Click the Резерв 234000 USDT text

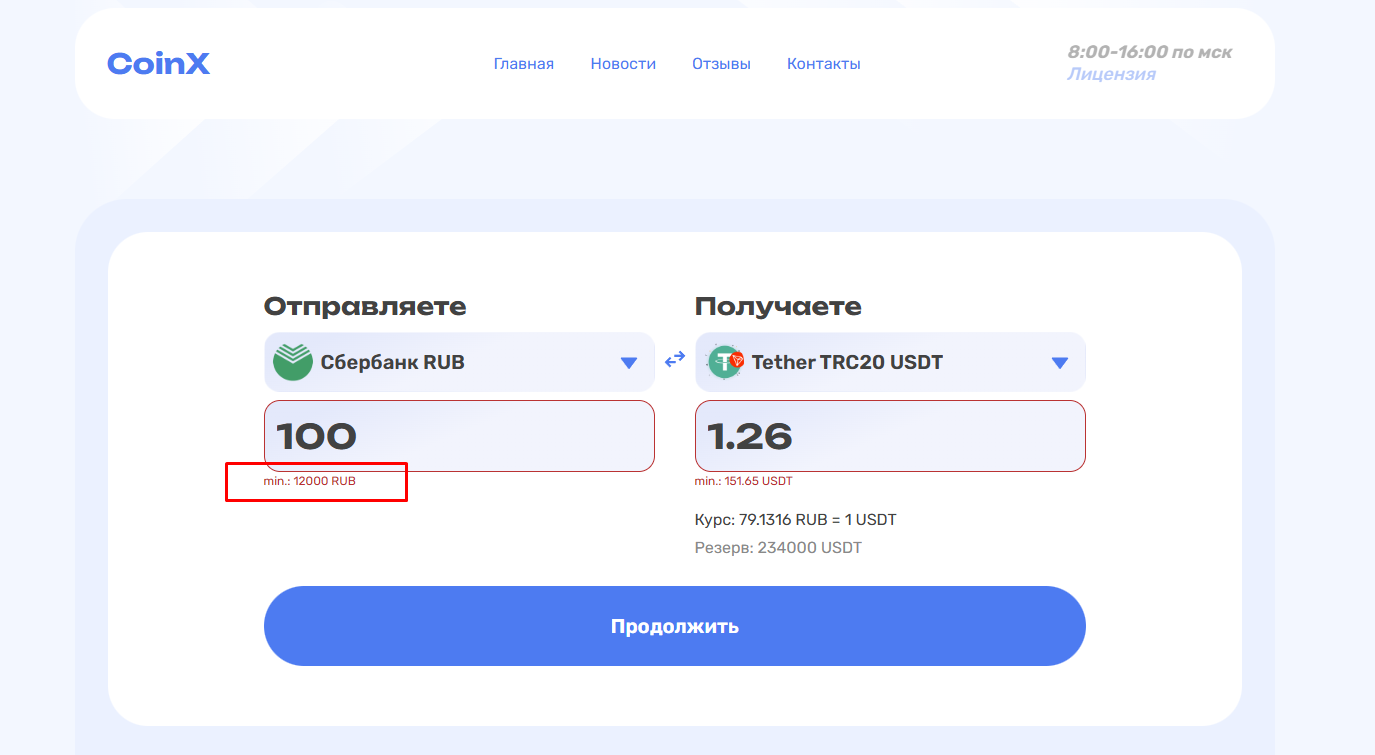click(778, 548)
